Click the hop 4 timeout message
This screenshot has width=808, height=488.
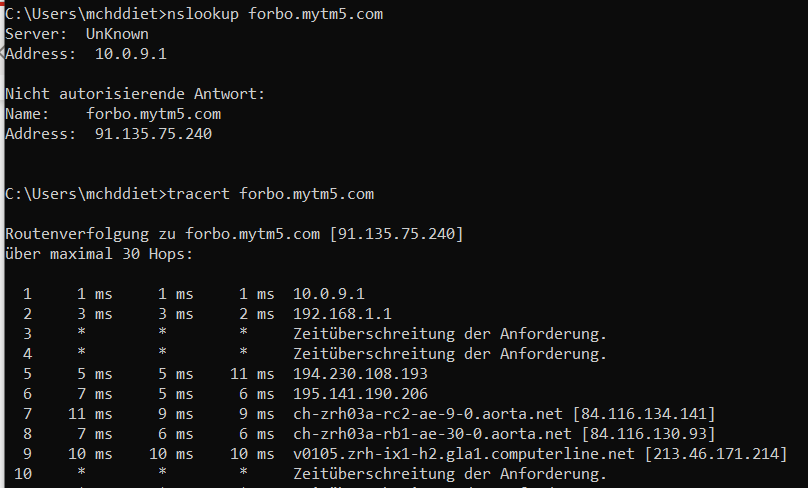pyautogui.click(x=449, y=353)
